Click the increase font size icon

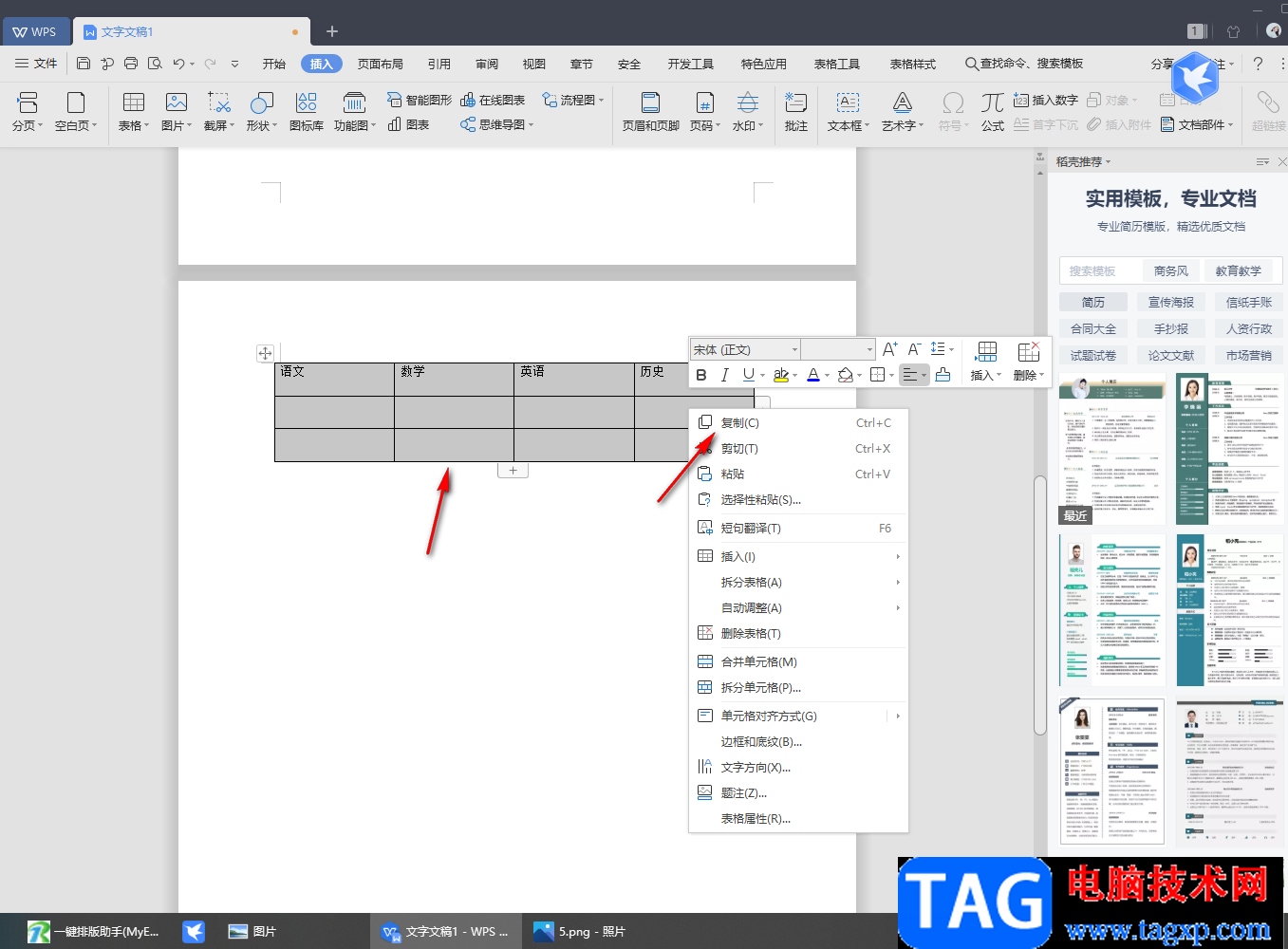[889, 349]
